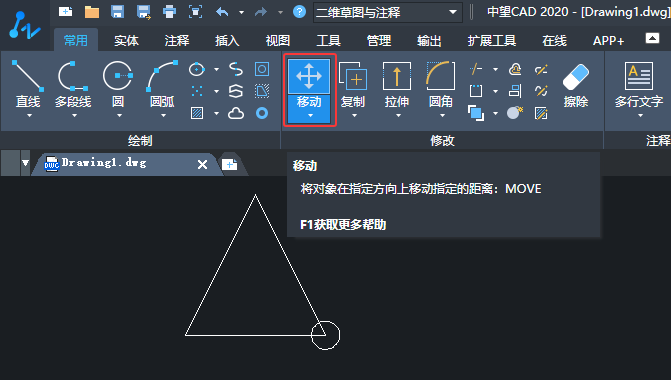Screen dimensions: 671x380
Task: Collapse the ribbon with the up-arrow button
Action: click(652, 38)
